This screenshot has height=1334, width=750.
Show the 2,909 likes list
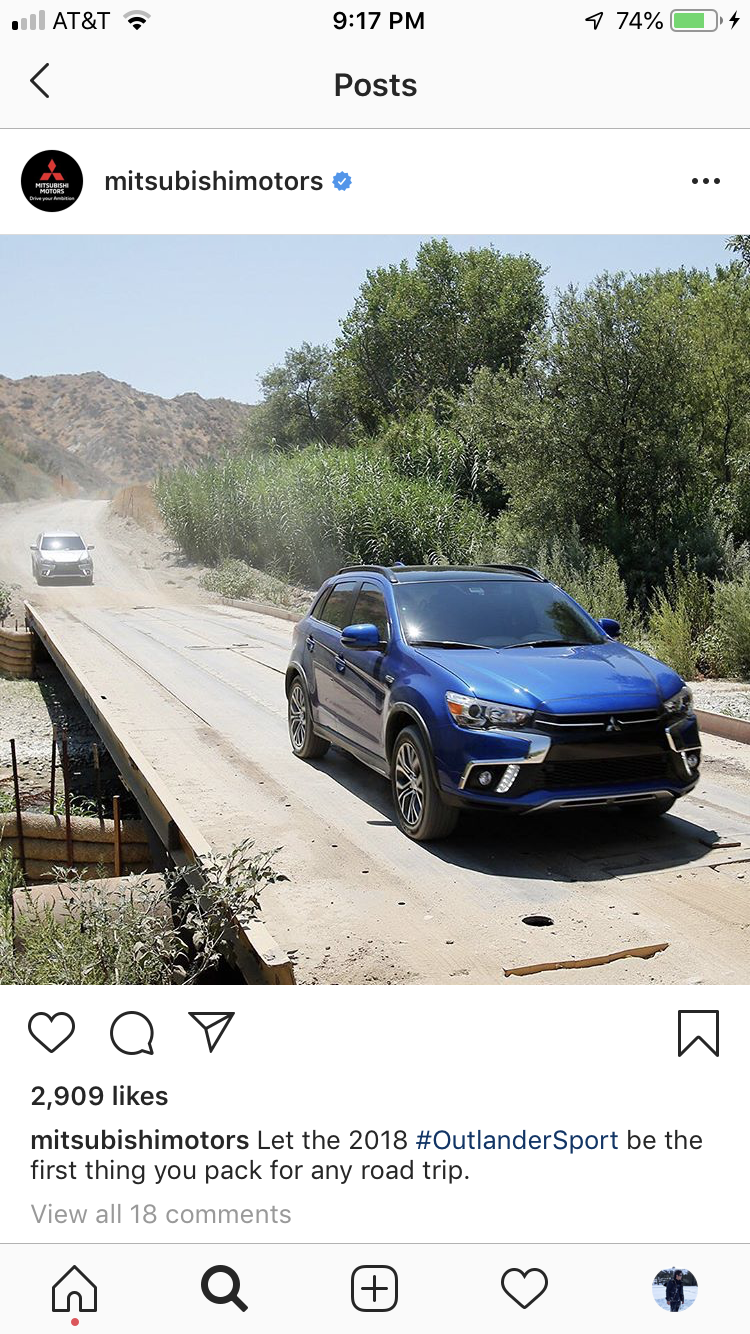pyautogui.click(x=100, y=1096)
